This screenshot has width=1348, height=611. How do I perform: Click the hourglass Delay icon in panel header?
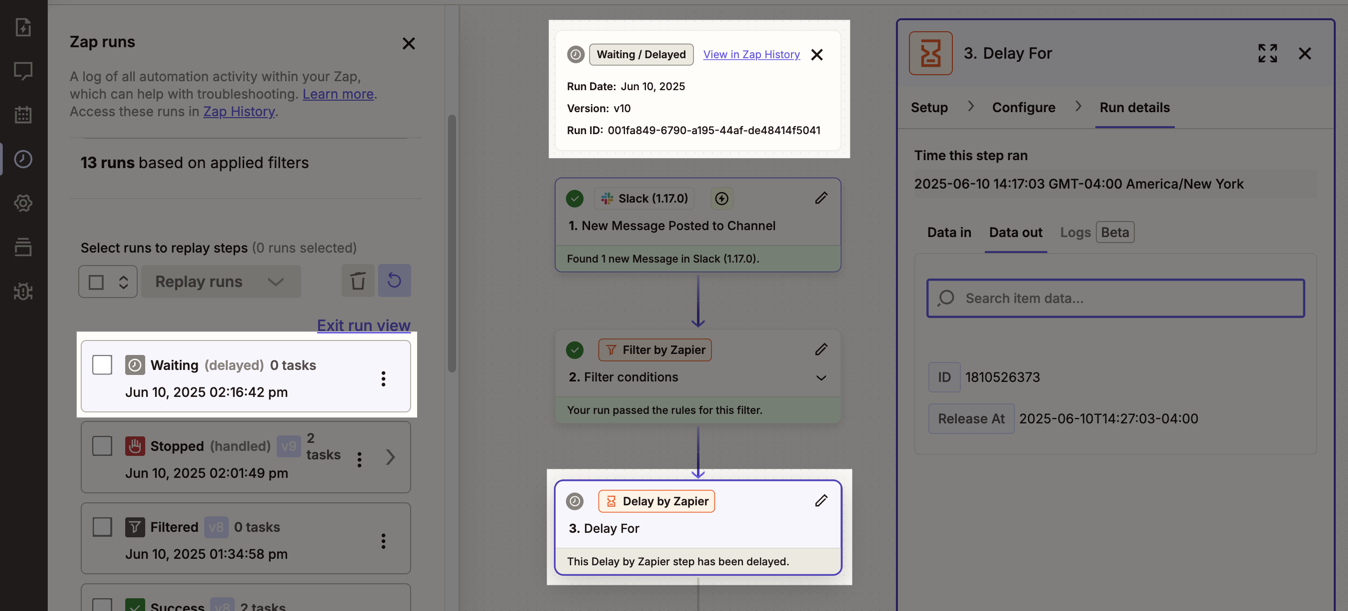pos(931,53)
